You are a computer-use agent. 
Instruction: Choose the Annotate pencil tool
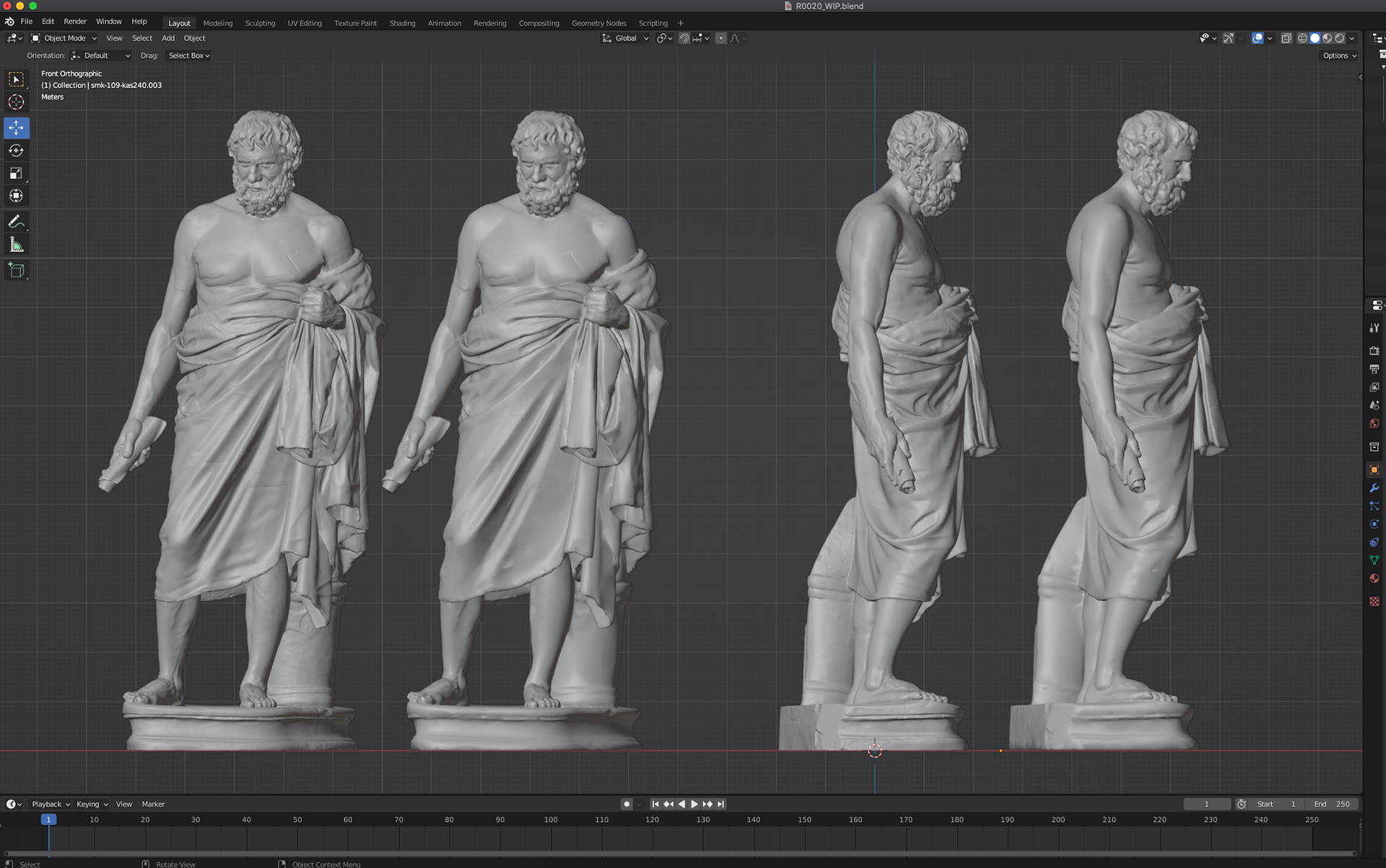tap(16, 222)
